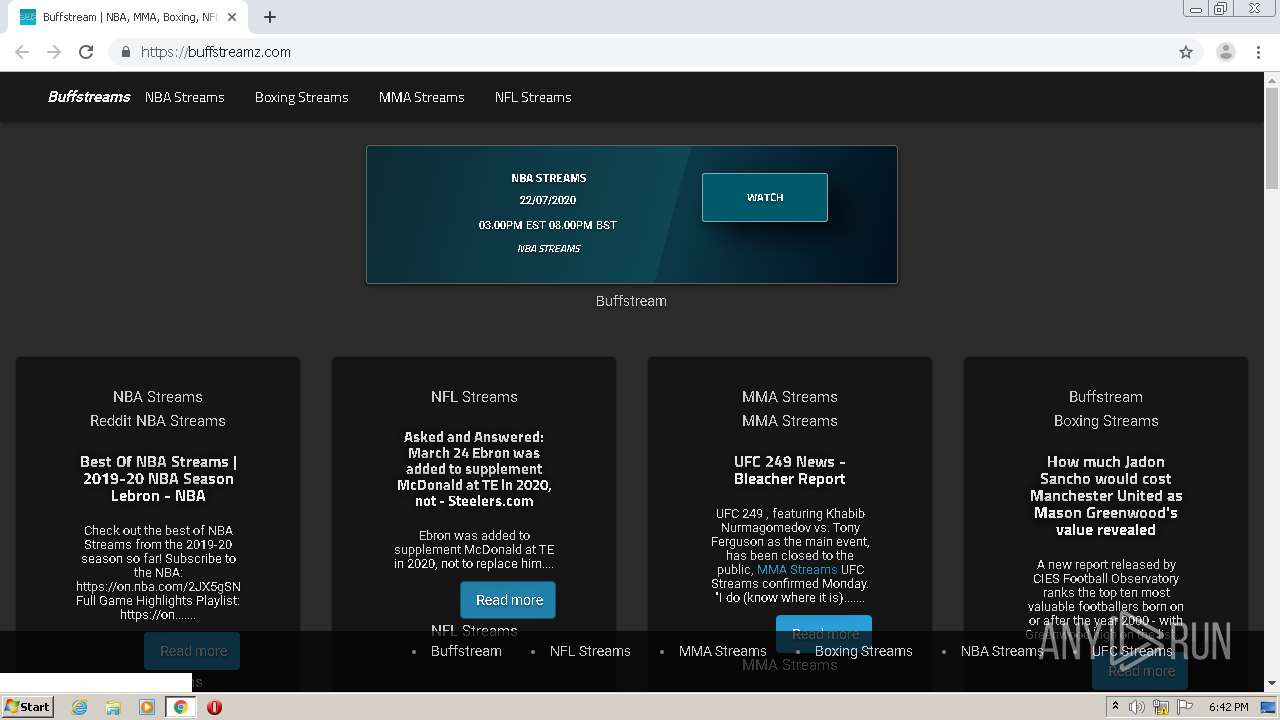Open NFL Streams in top navigation
Viewport: 1280px width, 720px height.
tap(533, 97)
